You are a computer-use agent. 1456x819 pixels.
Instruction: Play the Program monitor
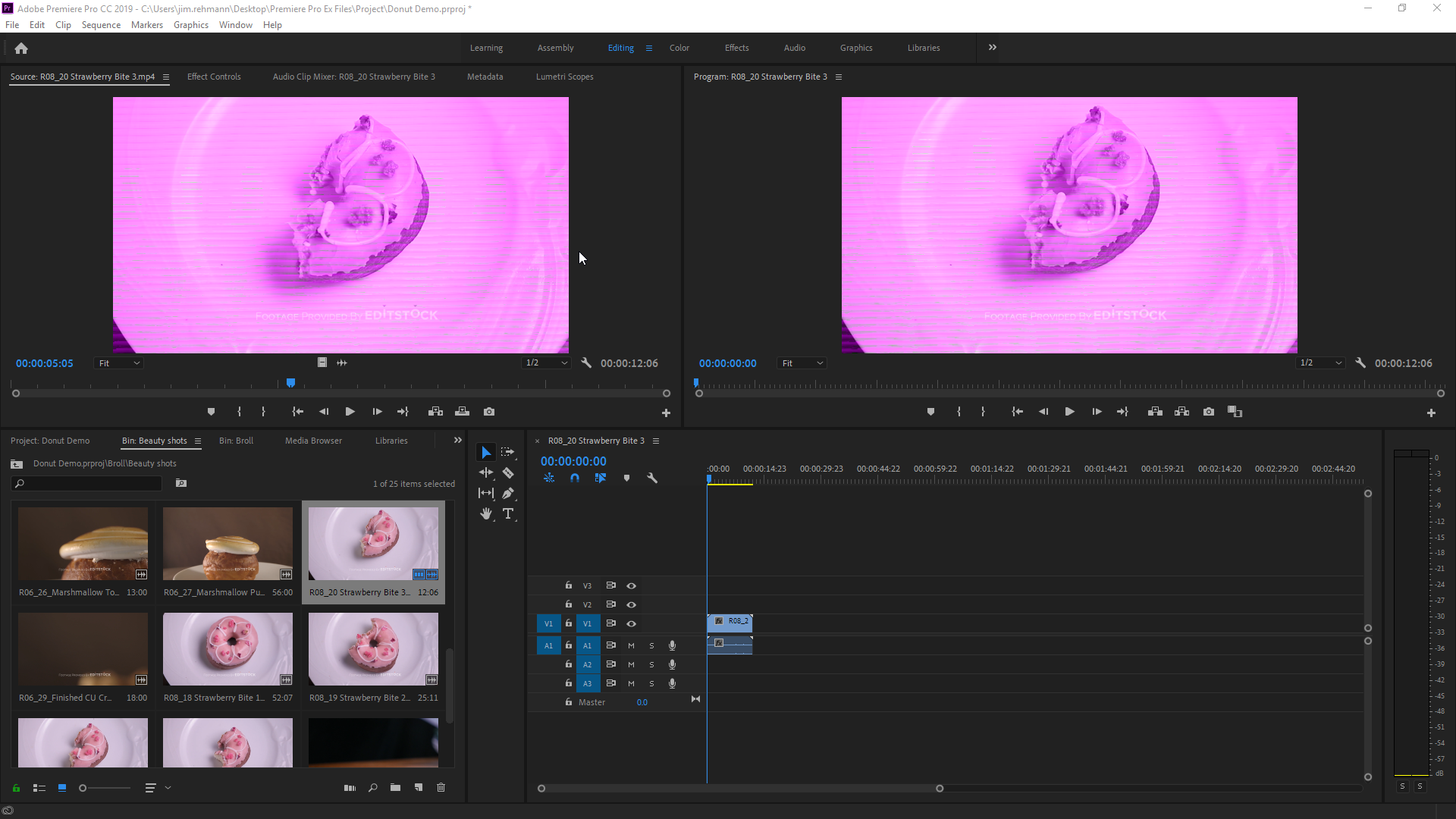1069,412
